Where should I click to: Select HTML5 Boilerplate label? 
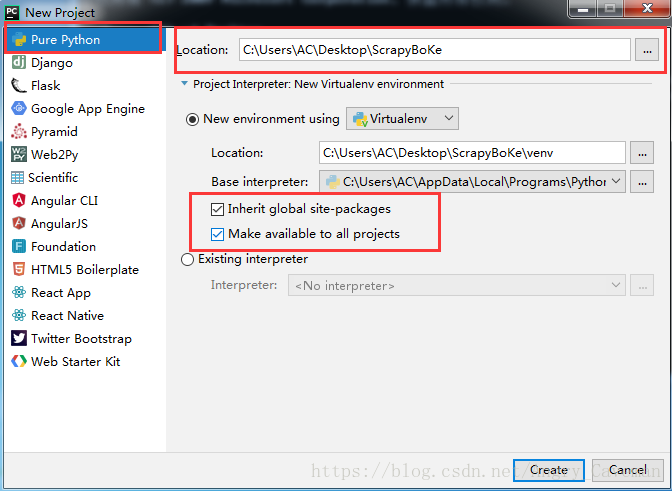pyautogui.click(x=85, y=269)
